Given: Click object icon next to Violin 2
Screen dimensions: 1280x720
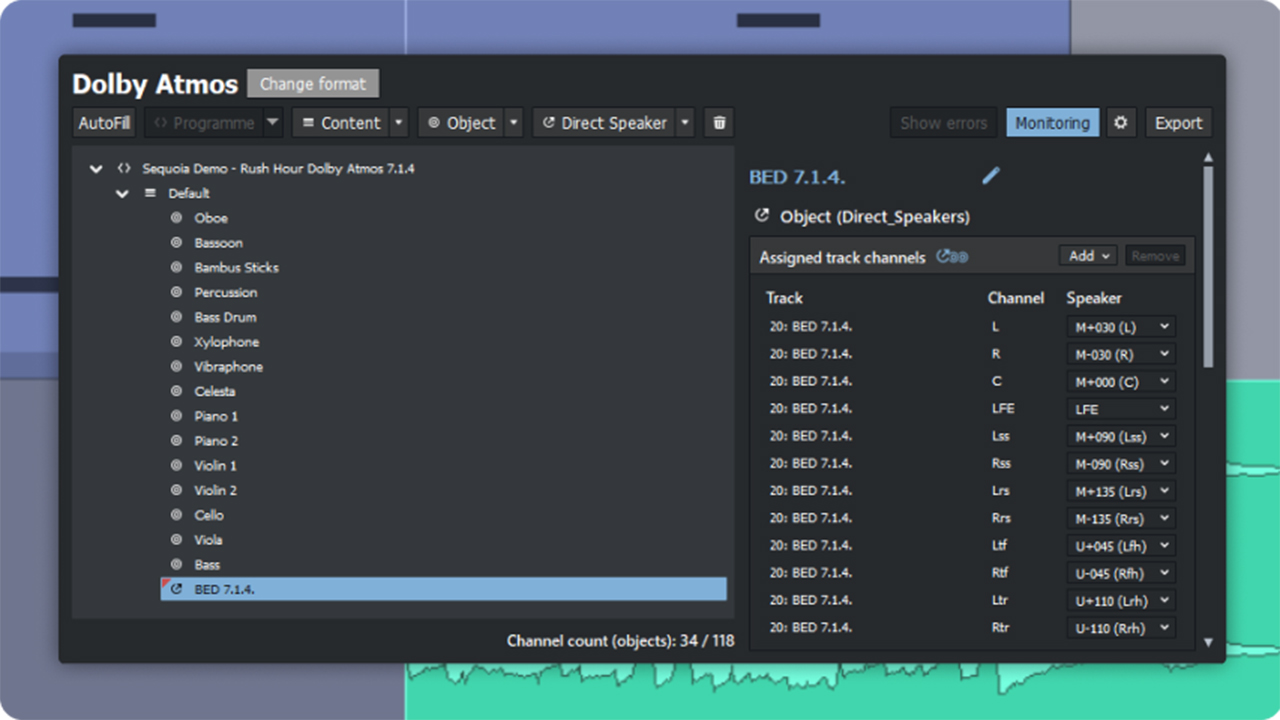Looking at the screenshot, I should (x=177, y=490).
